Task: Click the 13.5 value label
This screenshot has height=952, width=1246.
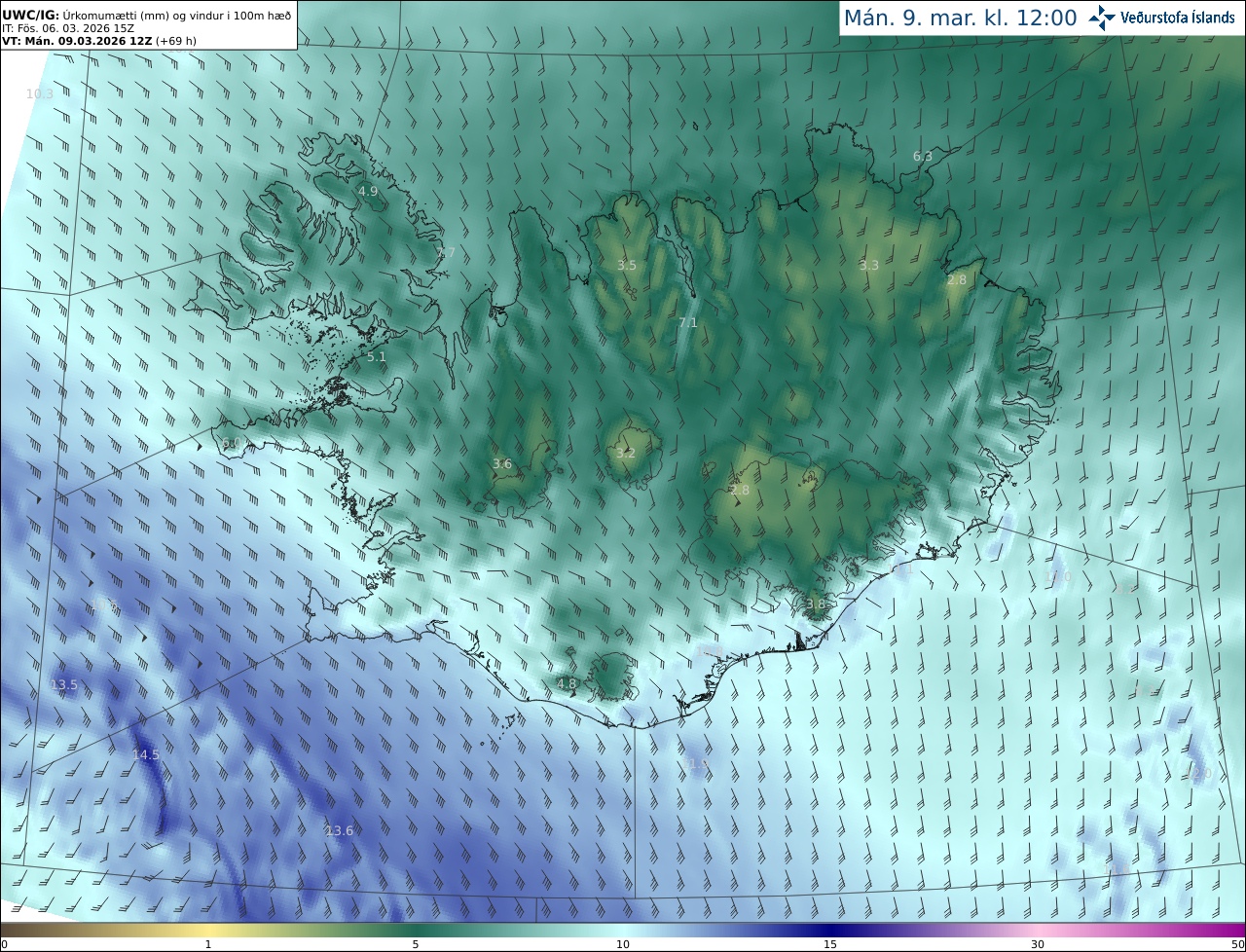Action: pyautogui.click(x=63, y=684)
